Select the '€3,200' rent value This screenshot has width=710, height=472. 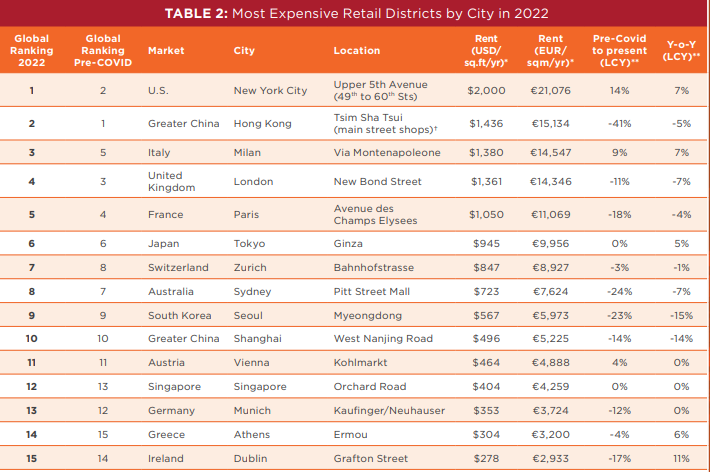click(551, 434)
